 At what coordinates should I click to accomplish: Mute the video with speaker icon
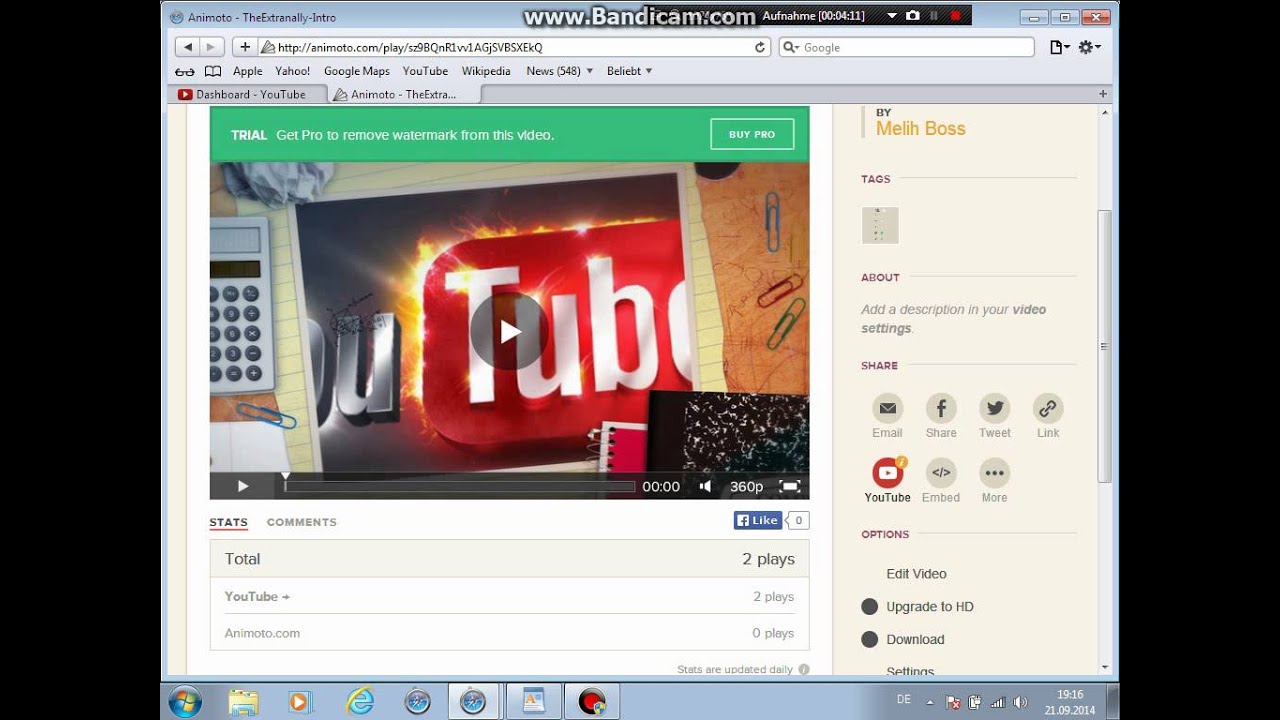(705, 486)
